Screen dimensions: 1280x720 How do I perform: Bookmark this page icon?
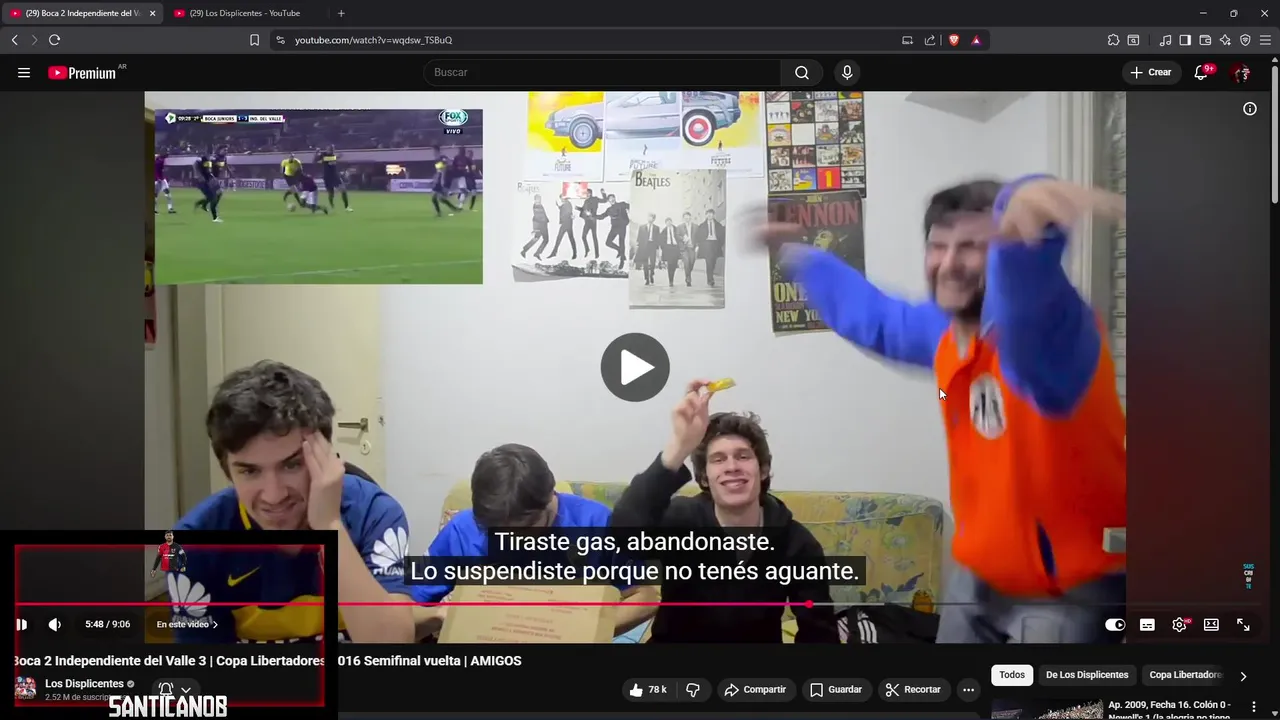point(254,40)
